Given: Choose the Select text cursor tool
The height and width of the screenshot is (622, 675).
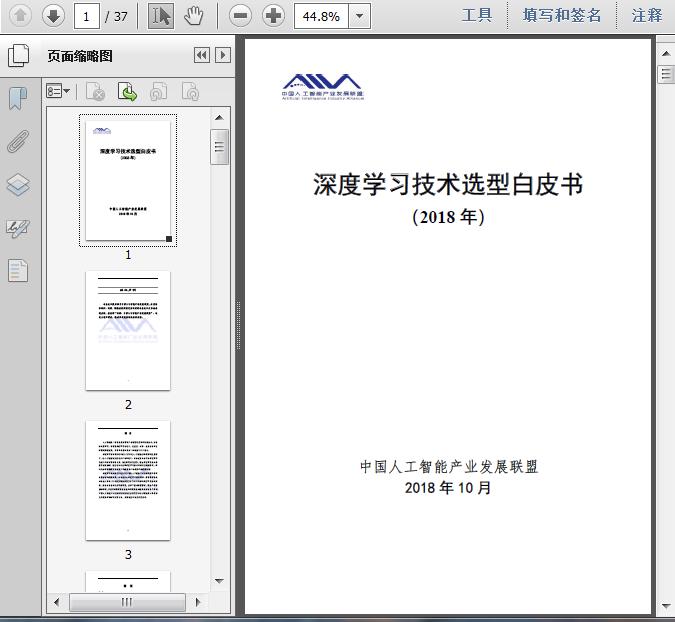Looking at the screenshot, I should tap(161, 16).
